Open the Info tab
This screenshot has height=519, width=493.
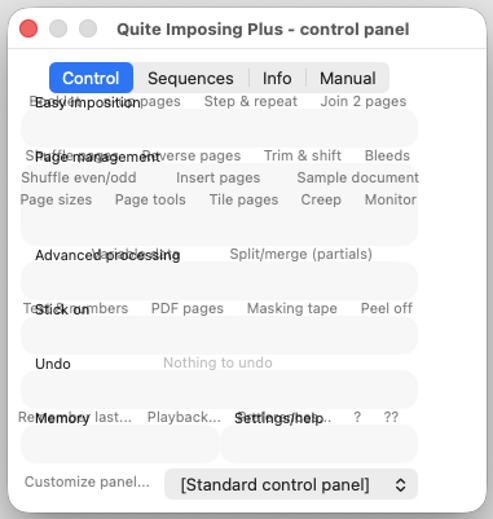pyautogui.click(x=277, y=78)
